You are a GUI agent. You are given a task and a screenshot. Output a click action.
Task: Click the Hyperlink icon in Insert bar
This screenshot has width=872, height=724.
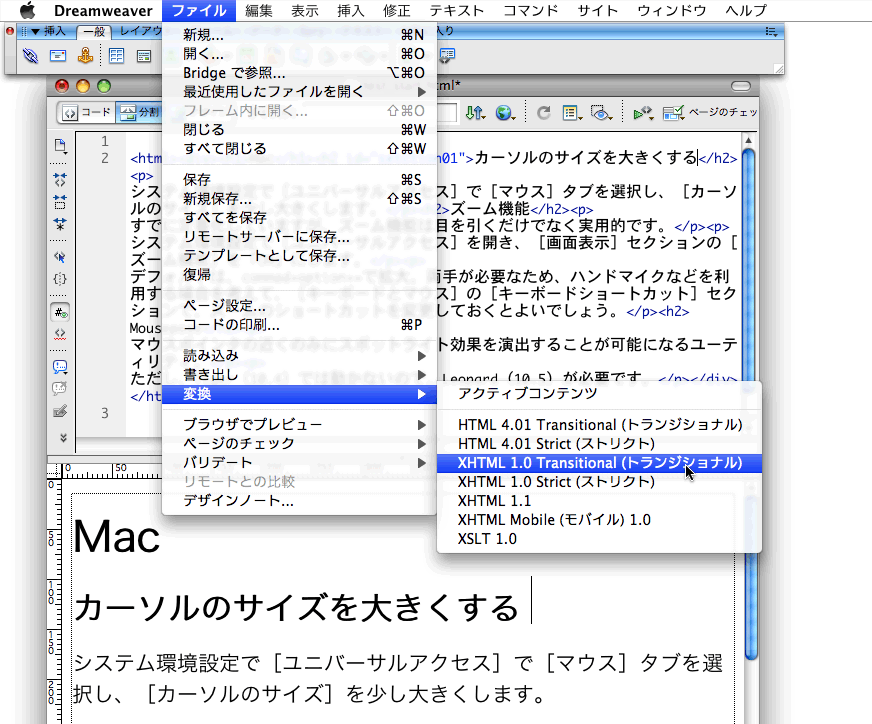(x=30, y=56)
